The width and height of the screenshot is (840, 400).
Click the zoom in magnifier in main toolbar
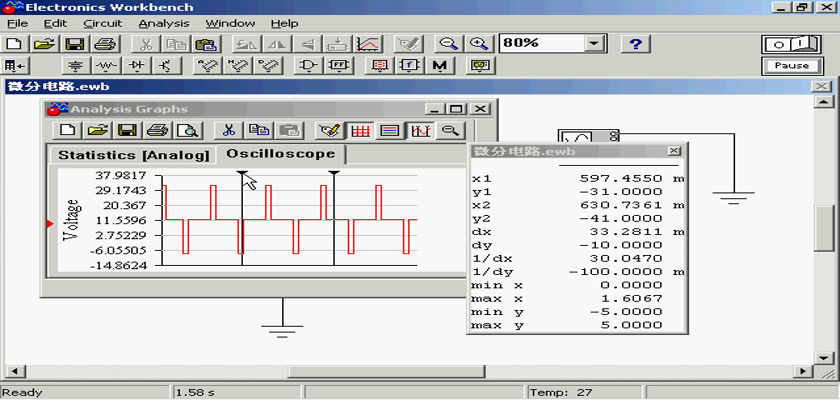coord(478,44)
